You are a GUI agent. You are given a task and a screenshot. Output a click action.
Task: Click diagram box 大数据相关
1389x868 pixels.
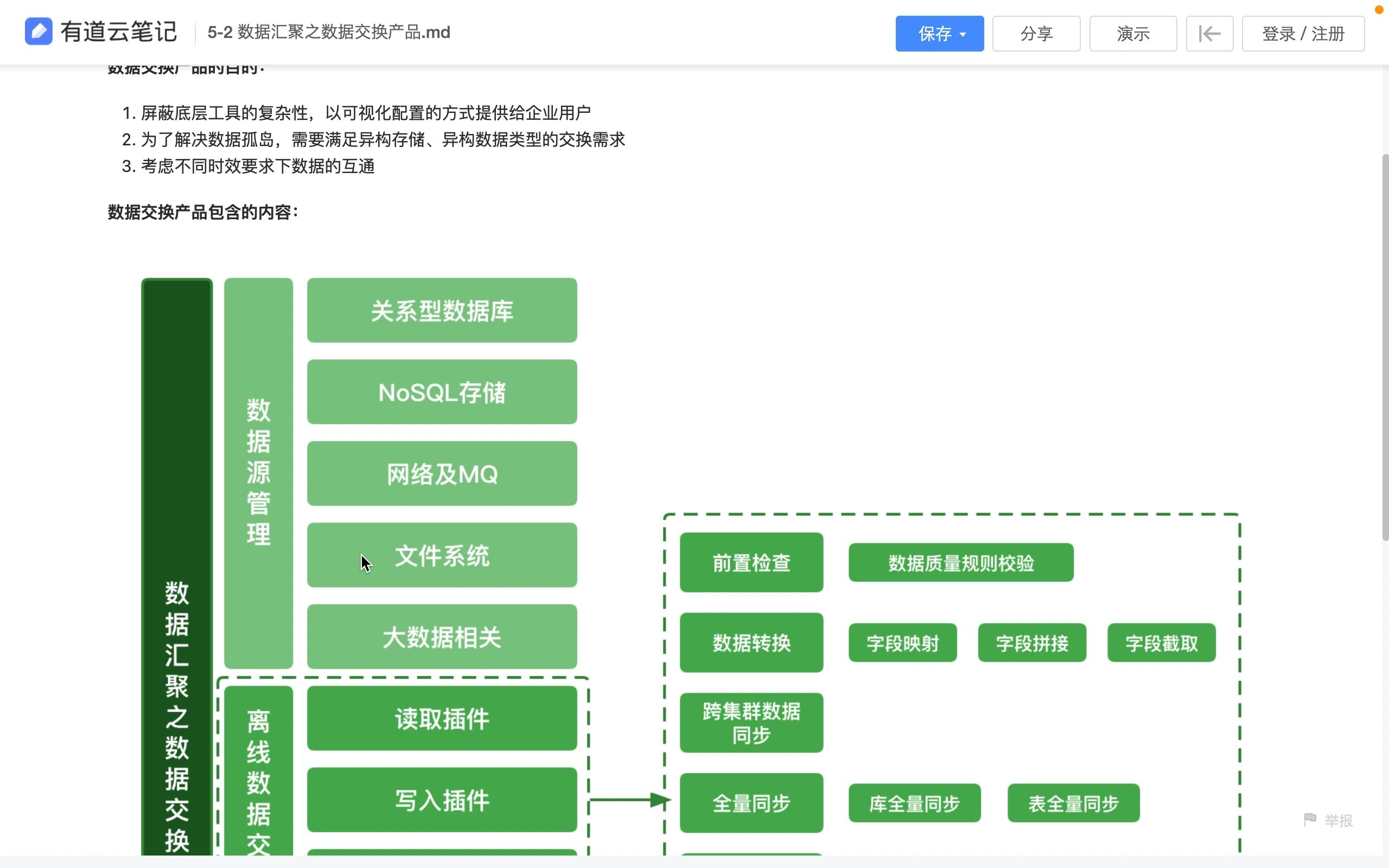pos(442,637)
